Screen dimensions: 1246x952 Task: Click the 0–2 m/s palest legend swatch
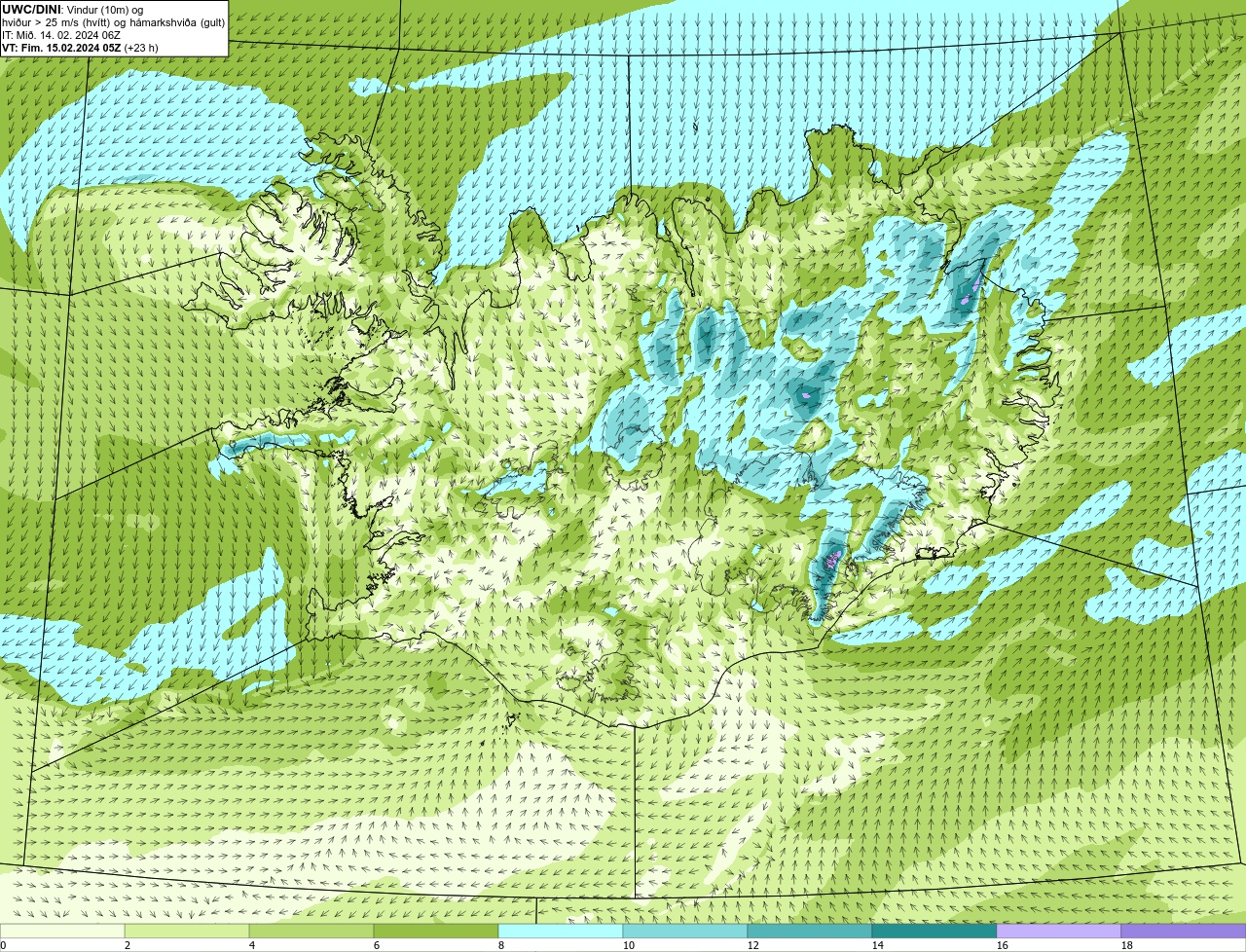(62, 931)
